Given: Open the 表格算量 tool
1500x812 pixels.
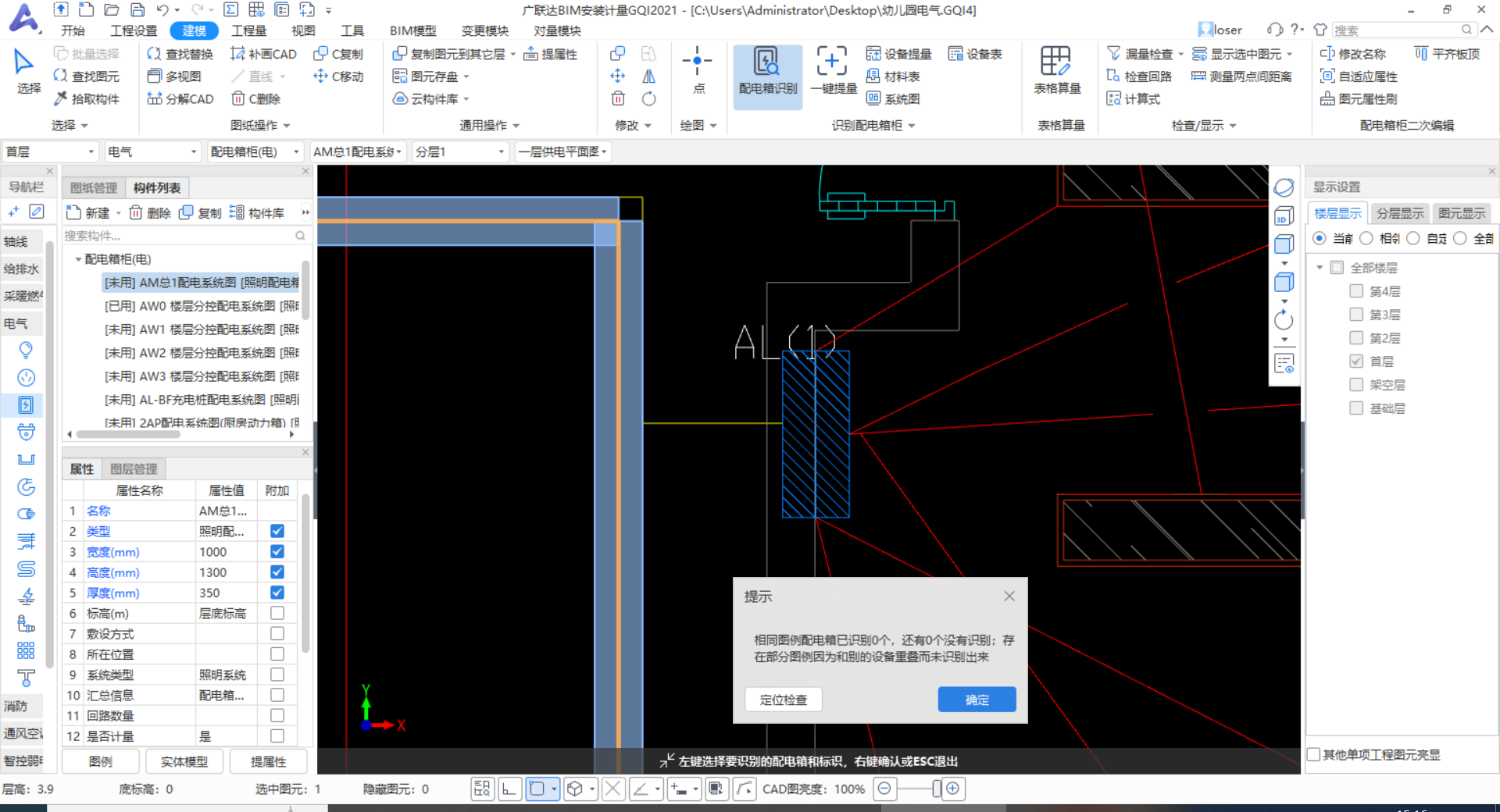Looking at the screenshot, I should point(1056,70).
